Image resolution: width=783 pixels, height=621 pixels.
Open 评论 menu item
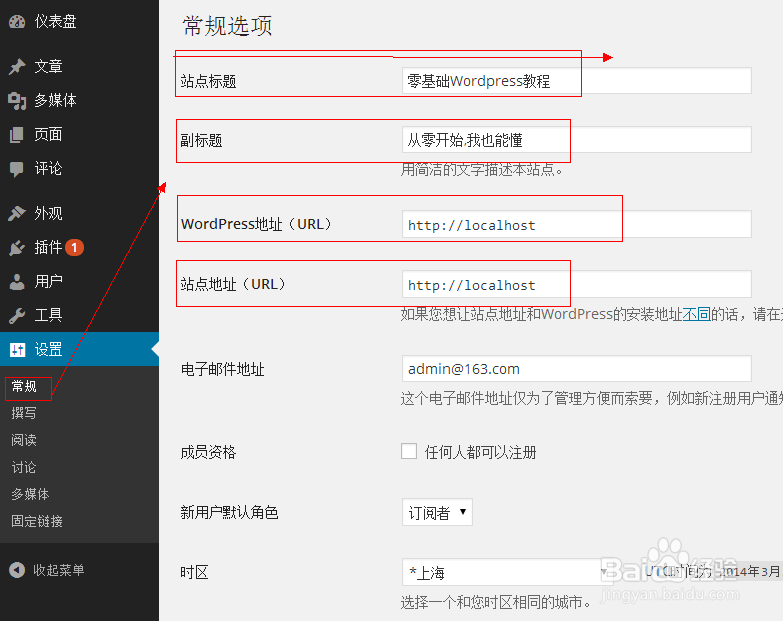(x=48, y=169)
